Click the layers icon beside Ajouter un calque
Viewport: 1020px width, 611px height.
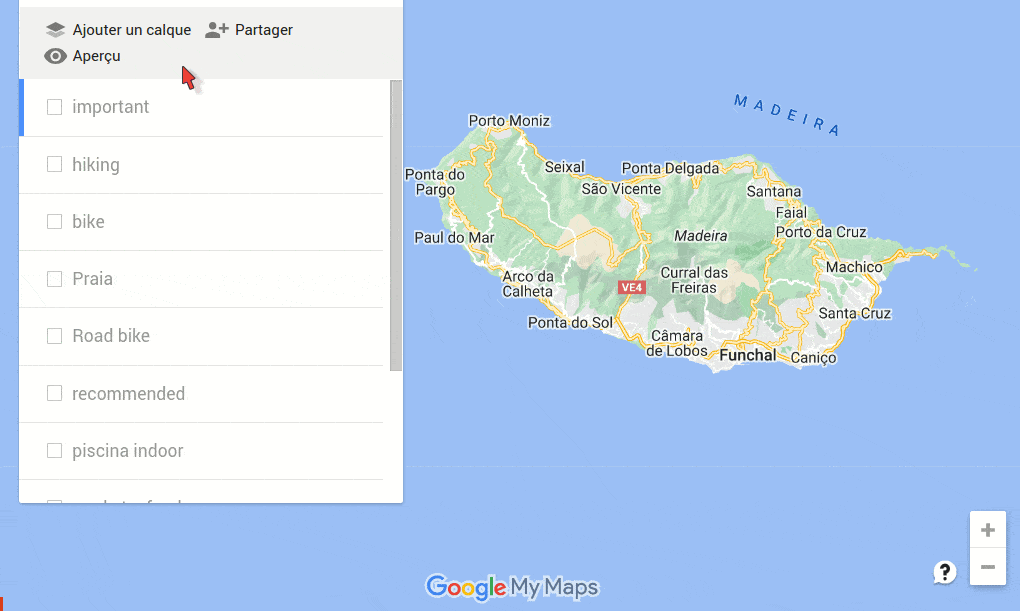tap(55, 30)
